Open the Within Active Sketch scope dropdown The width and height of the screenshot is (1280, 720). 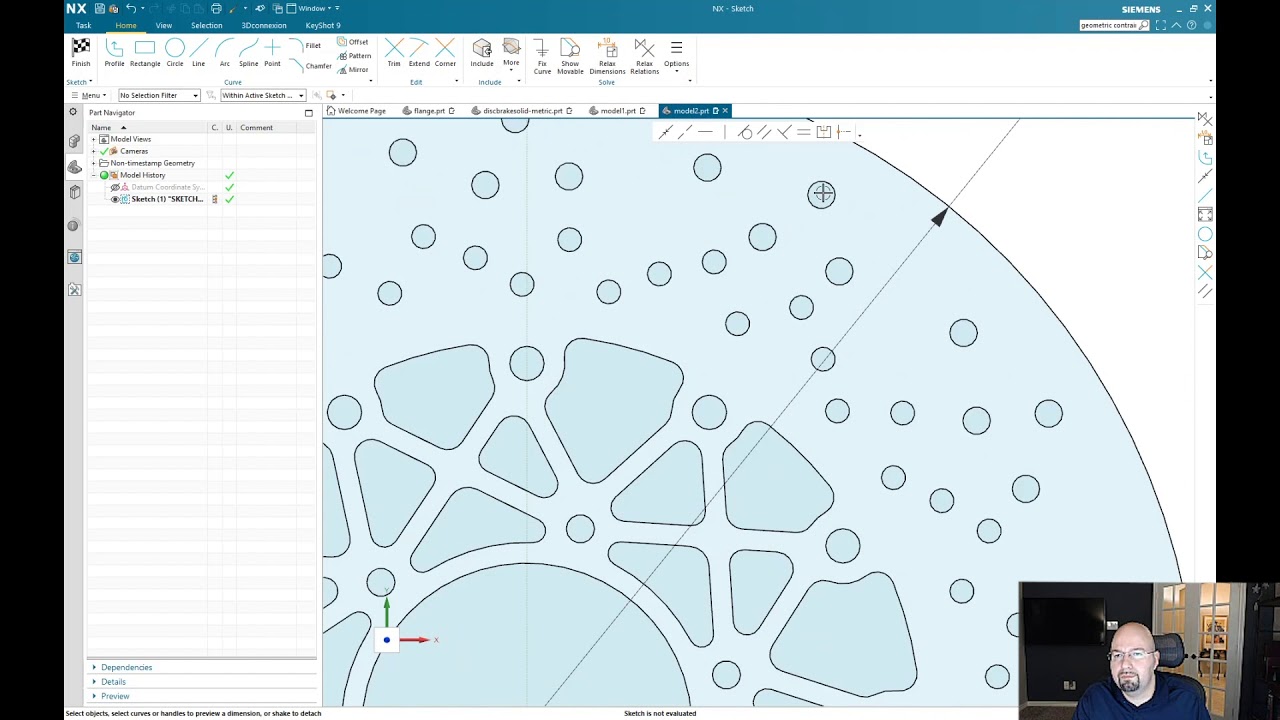(x=263, y=95)
